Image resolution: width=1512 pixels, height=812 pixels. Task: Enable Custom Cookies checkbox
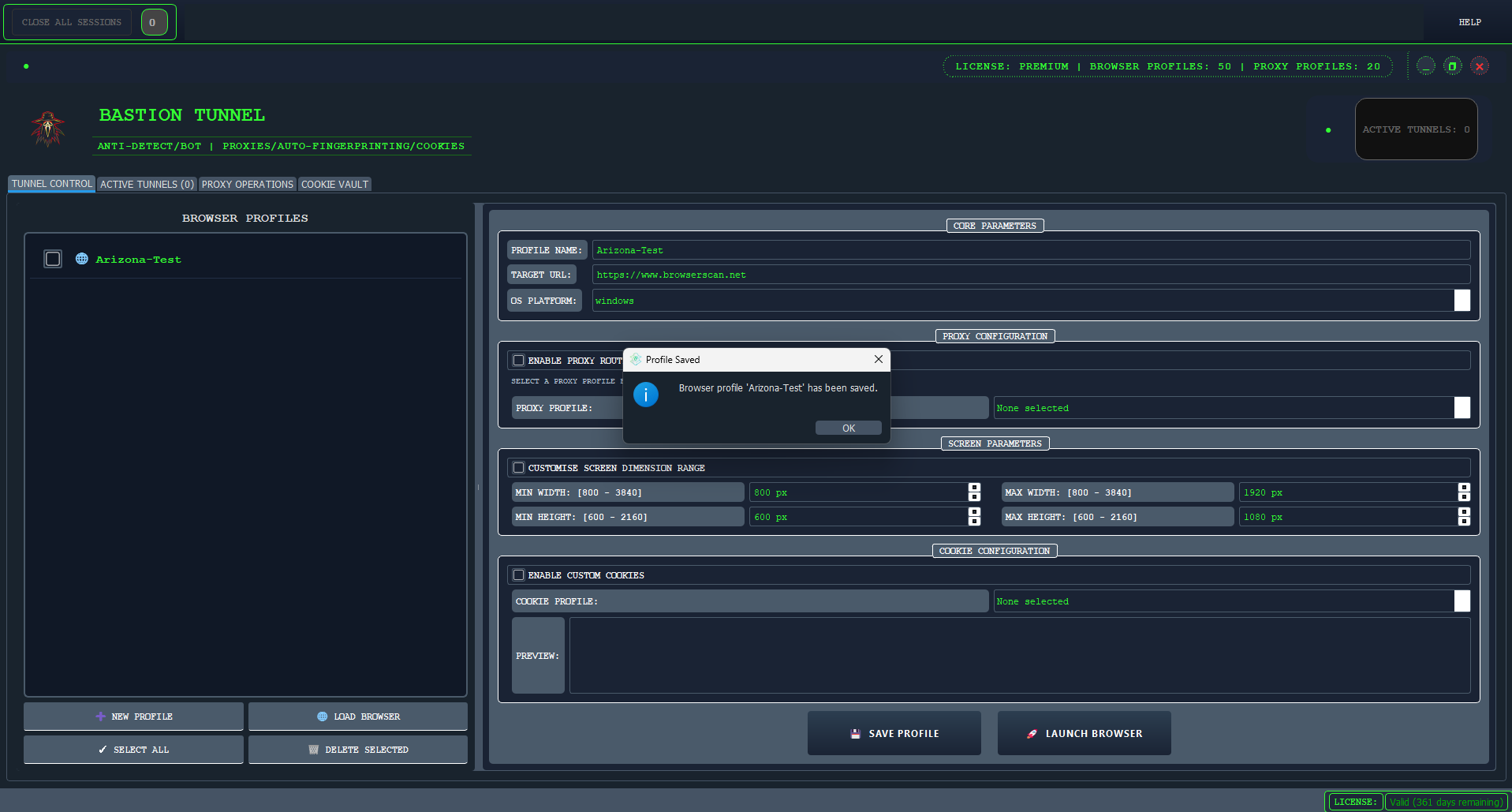click(518, 575)
